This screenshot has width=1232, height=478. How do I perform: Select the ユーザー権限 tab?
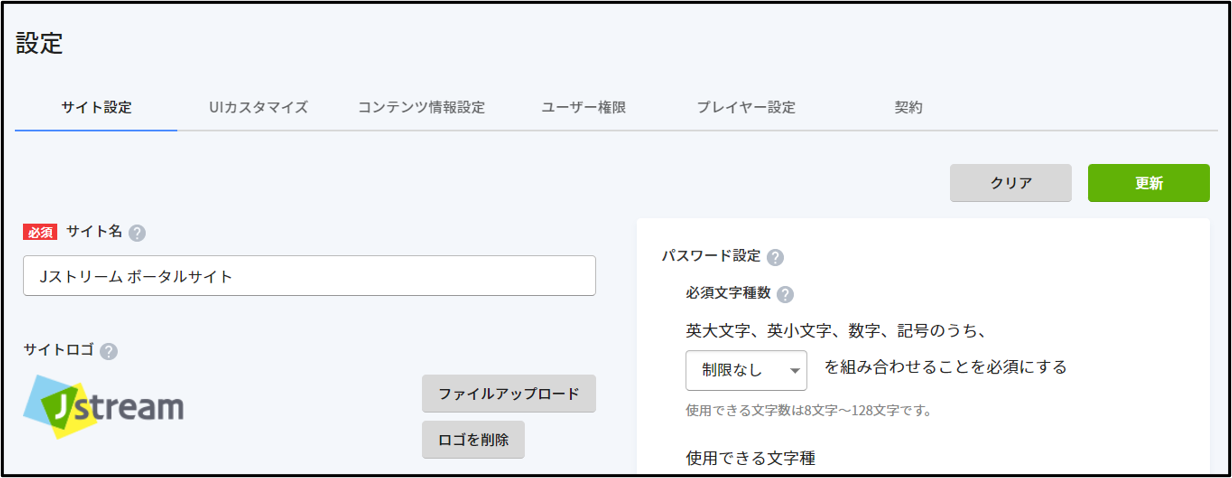583,108
